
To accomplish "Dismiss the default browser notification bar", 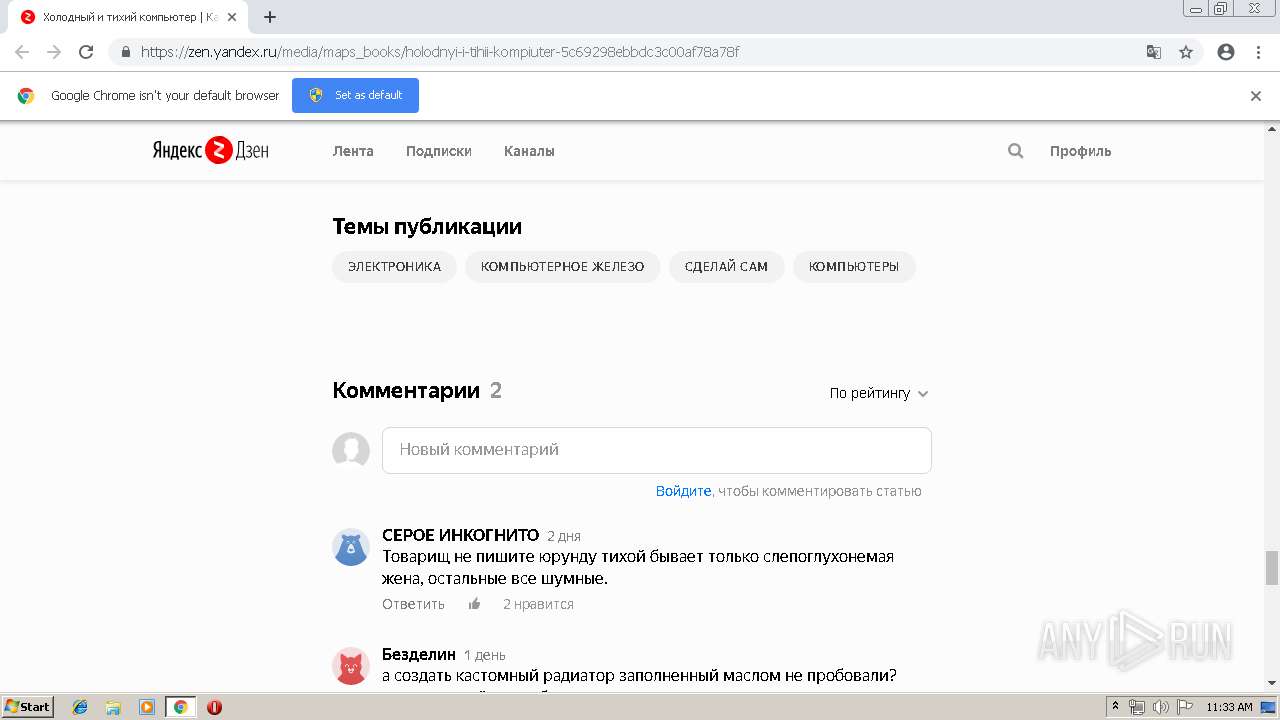I will pyautogui.click(x=1256, y=96).
